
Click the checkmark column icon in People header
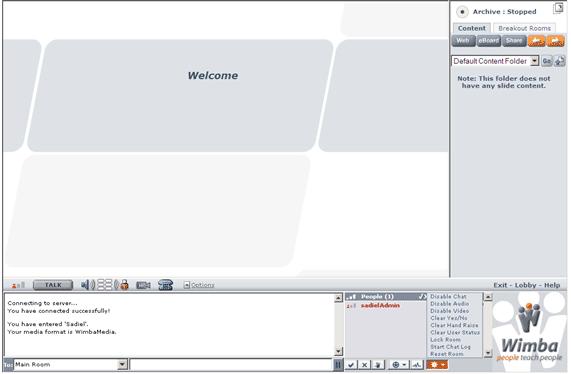coord(422,297)
